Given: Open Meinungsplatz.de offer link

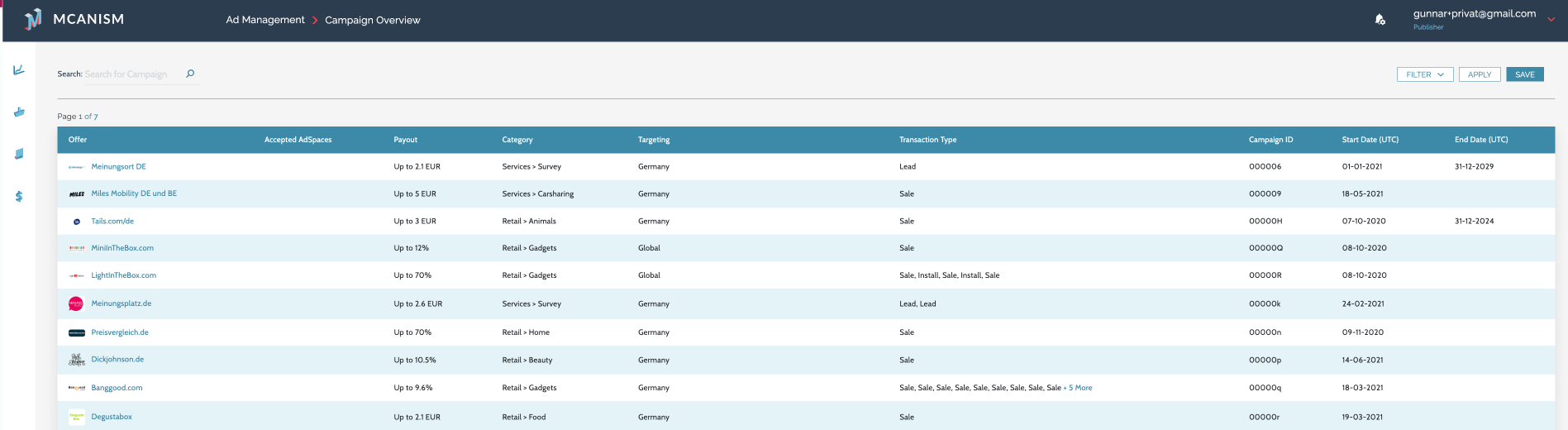Looking at the screenshot, I should point(122,303).
